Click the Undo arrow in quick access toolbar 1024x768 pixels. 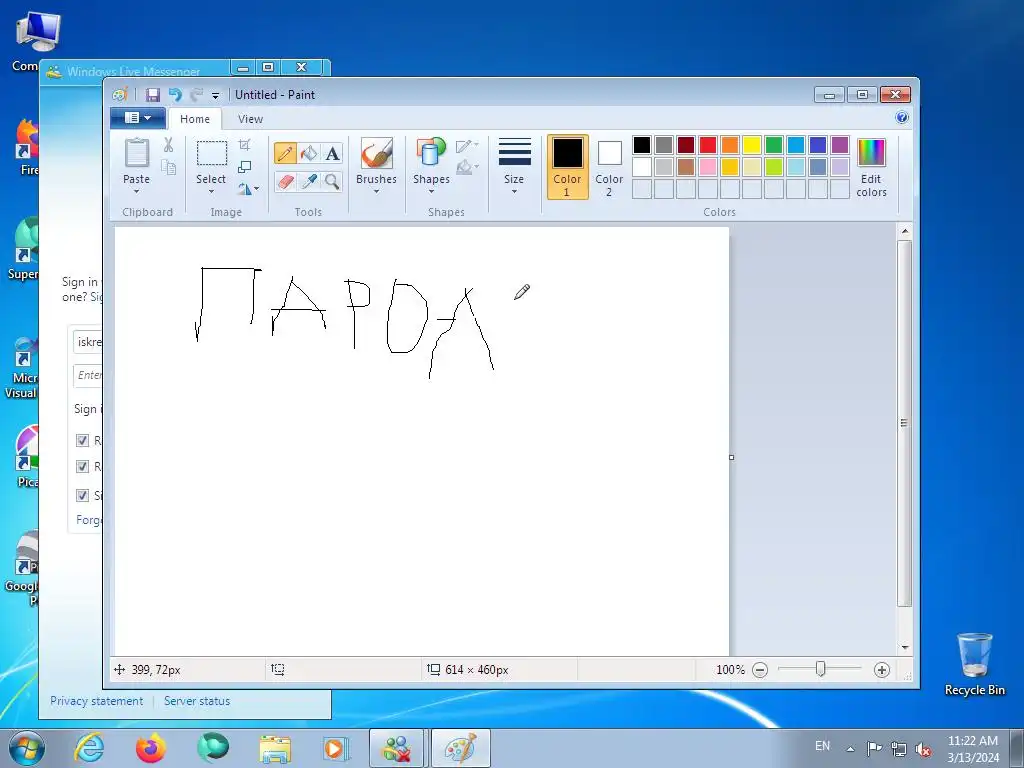[175, 95]
